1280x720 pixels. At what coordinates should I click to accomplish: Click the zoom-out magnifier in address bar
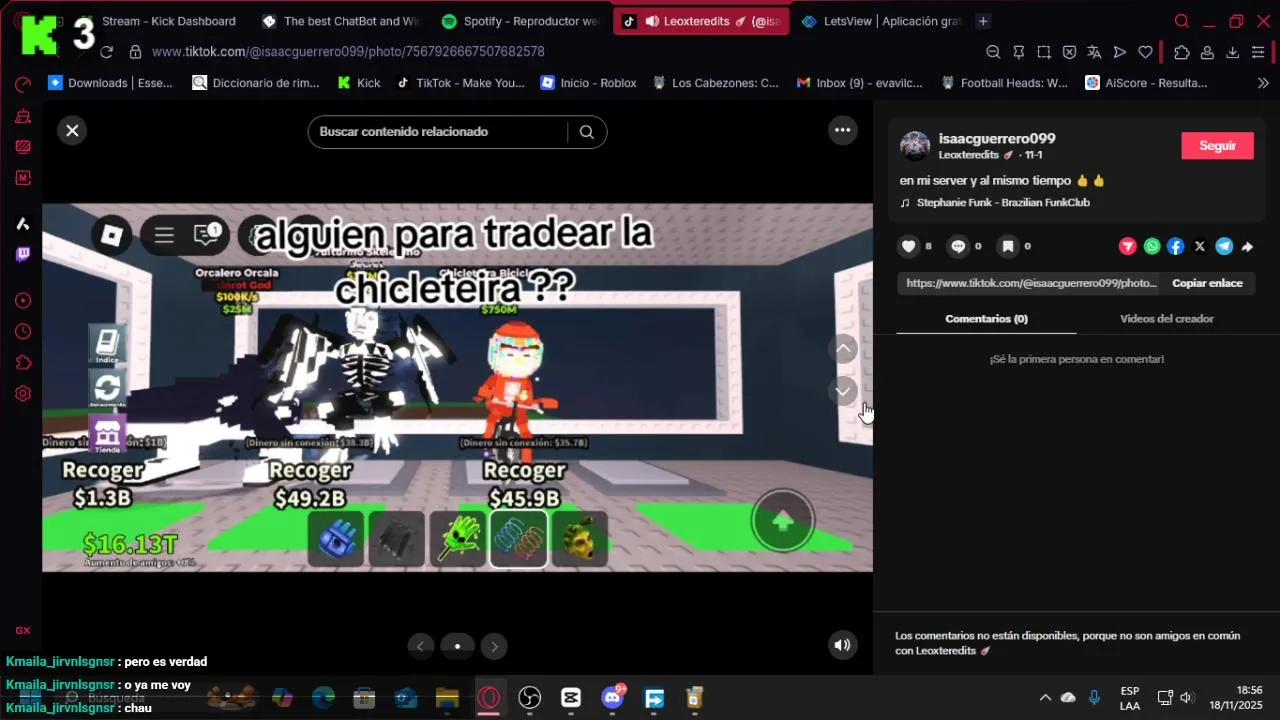[x=993, y=52]
